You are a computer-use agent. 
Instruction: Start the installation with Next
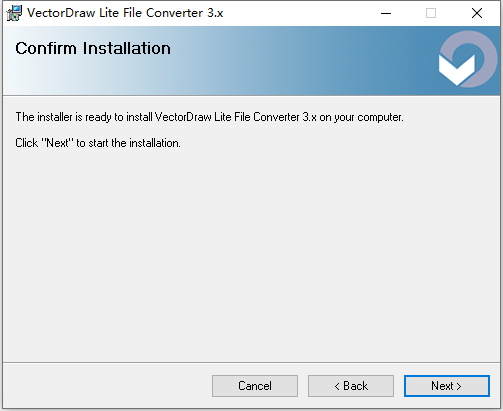[447, 386]
